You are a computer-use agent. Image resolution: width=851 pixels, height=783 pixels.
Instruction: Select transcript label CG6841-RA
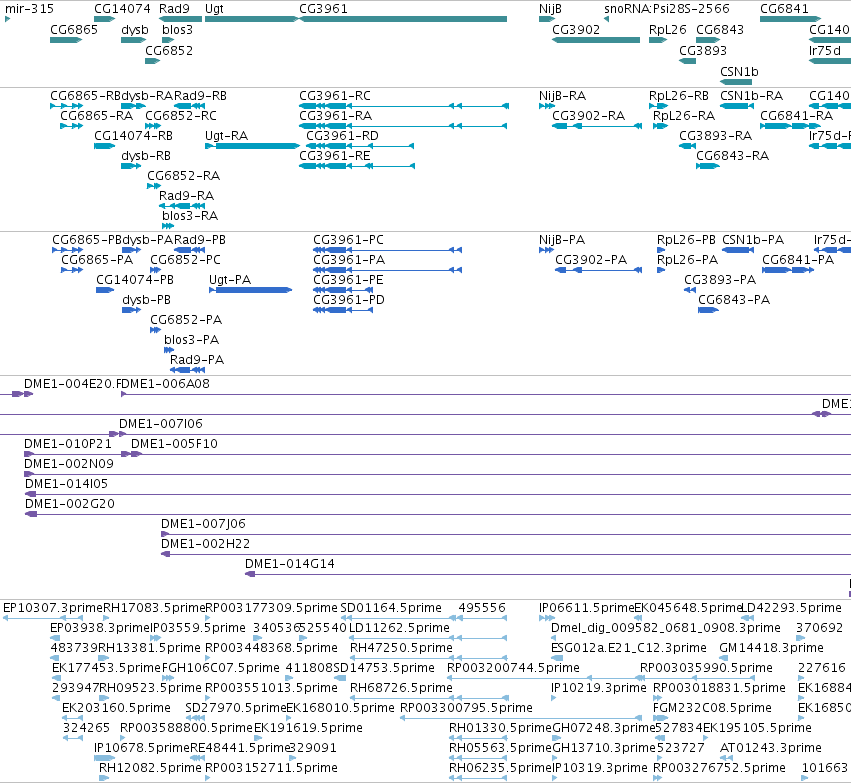[796, 116]
